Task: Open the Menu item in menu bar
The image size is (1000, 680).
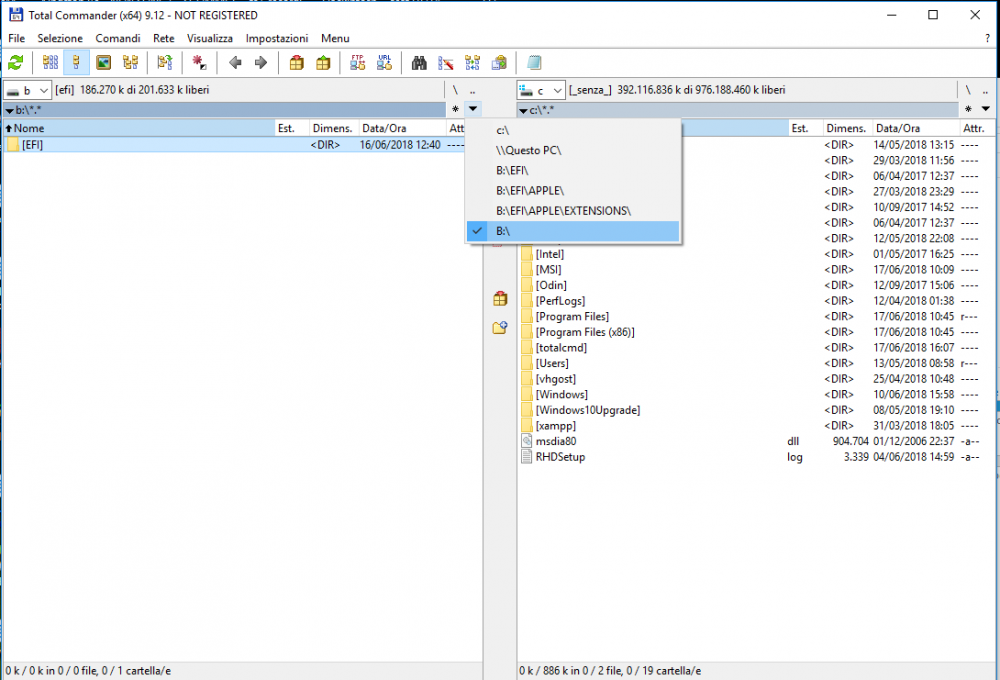Action: [335, 38]
